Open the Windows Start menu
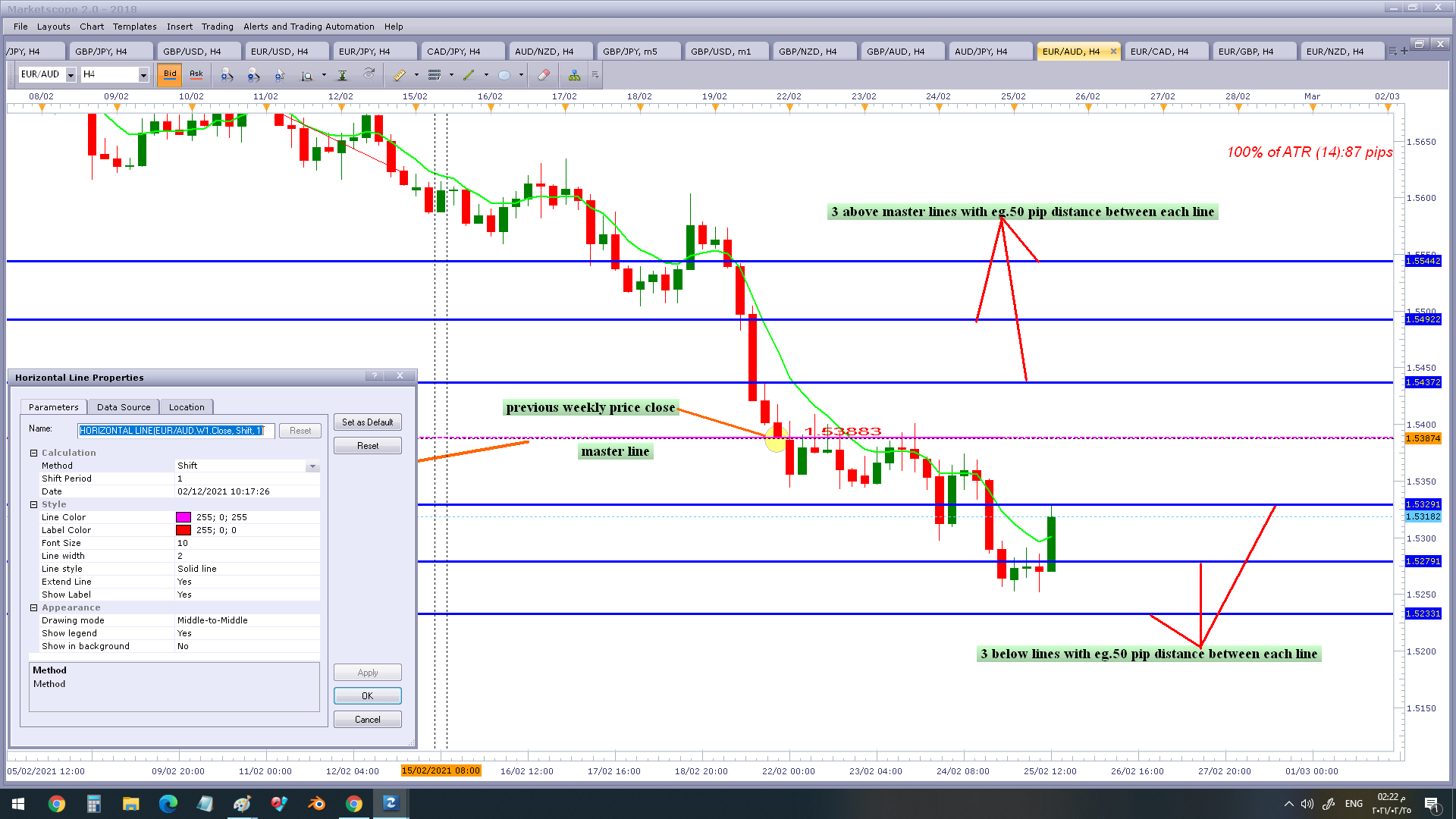 [x=18, y=804]
